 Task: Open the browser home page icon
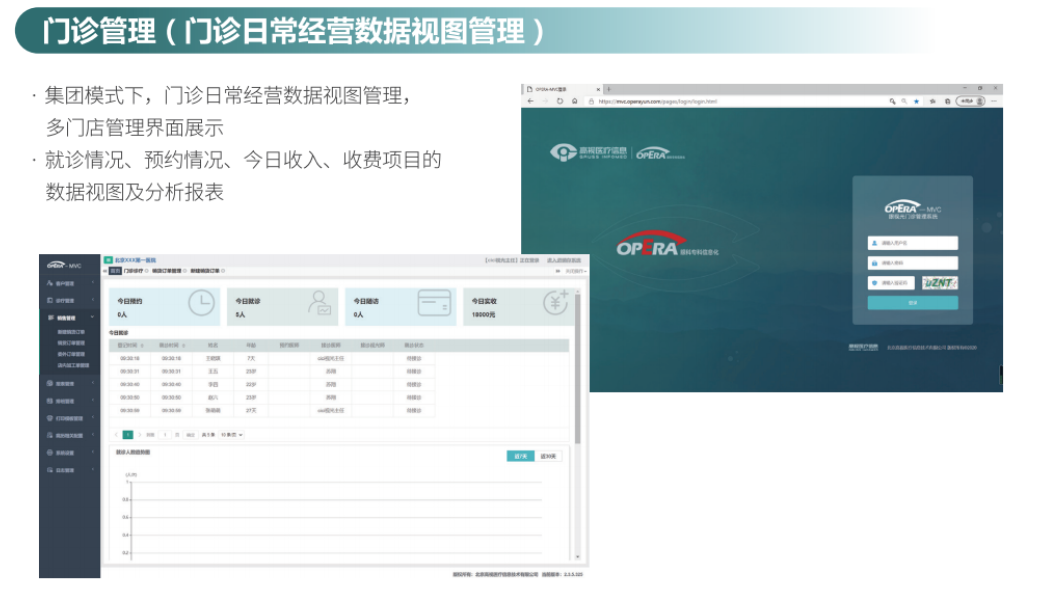point(575,101)
